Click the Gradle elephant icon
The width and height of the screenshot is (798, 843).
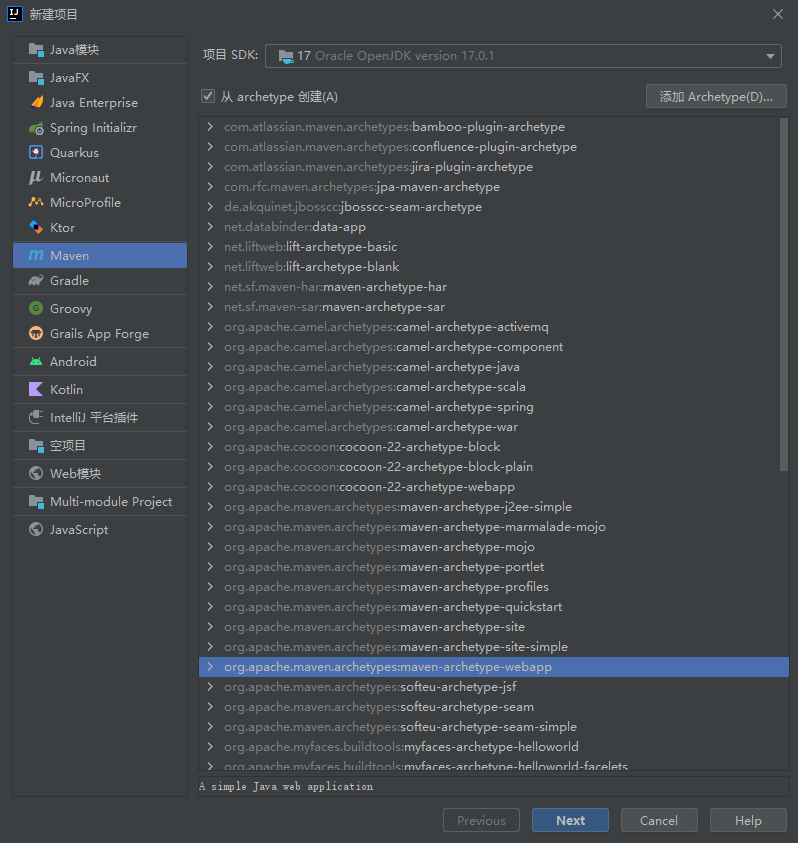(x=36, y=281)
